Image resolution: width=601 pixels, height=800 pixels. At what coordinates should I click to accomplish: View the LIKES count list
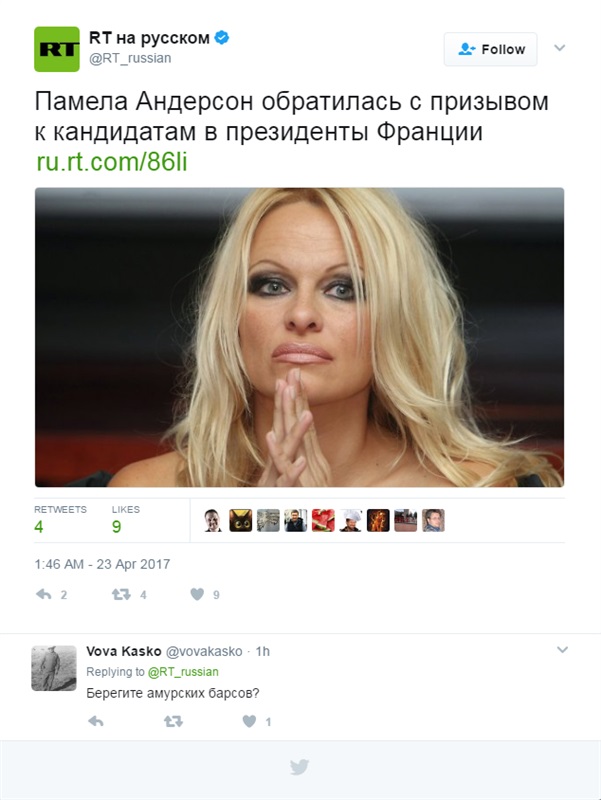coord(126,519)
